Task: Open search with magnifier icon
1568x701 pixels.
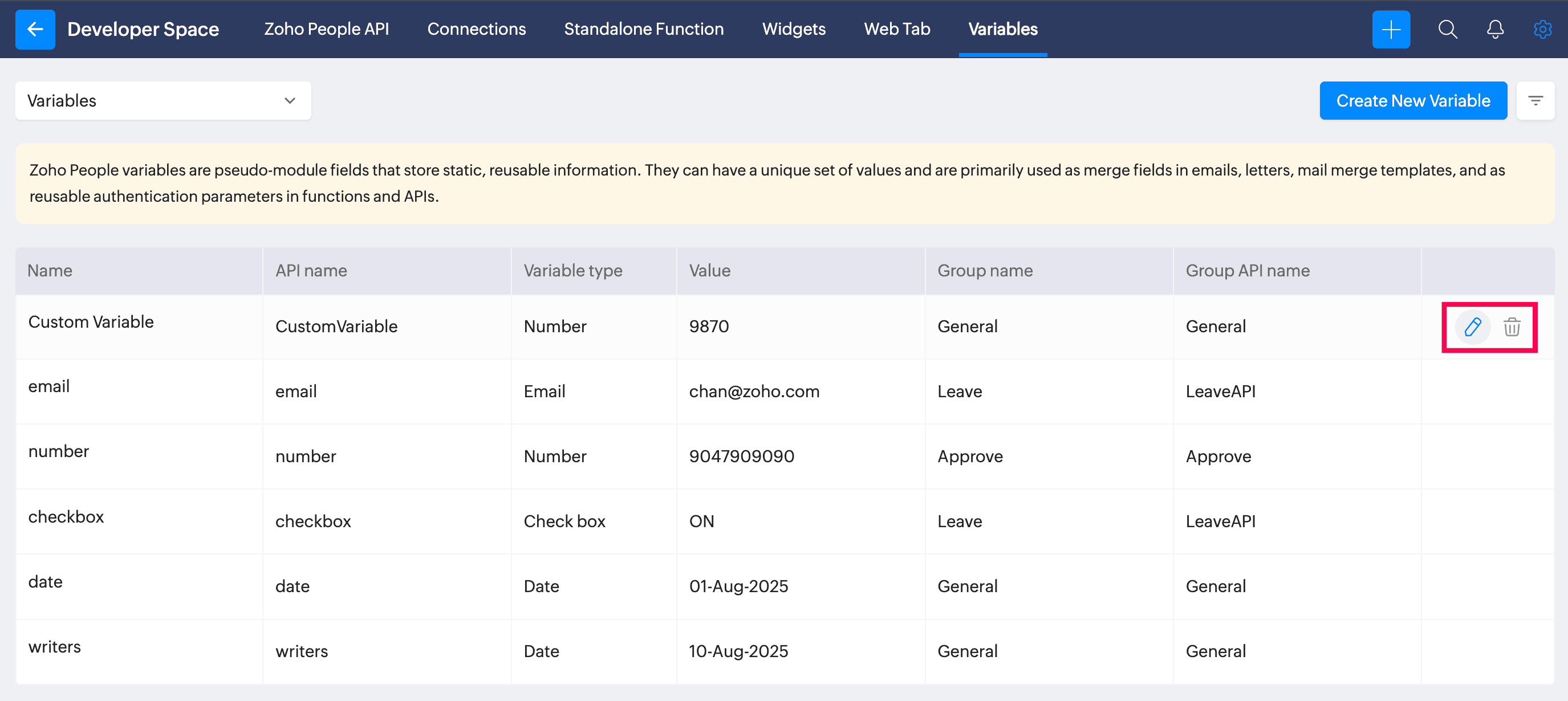Action: (x=1447, y=29)
